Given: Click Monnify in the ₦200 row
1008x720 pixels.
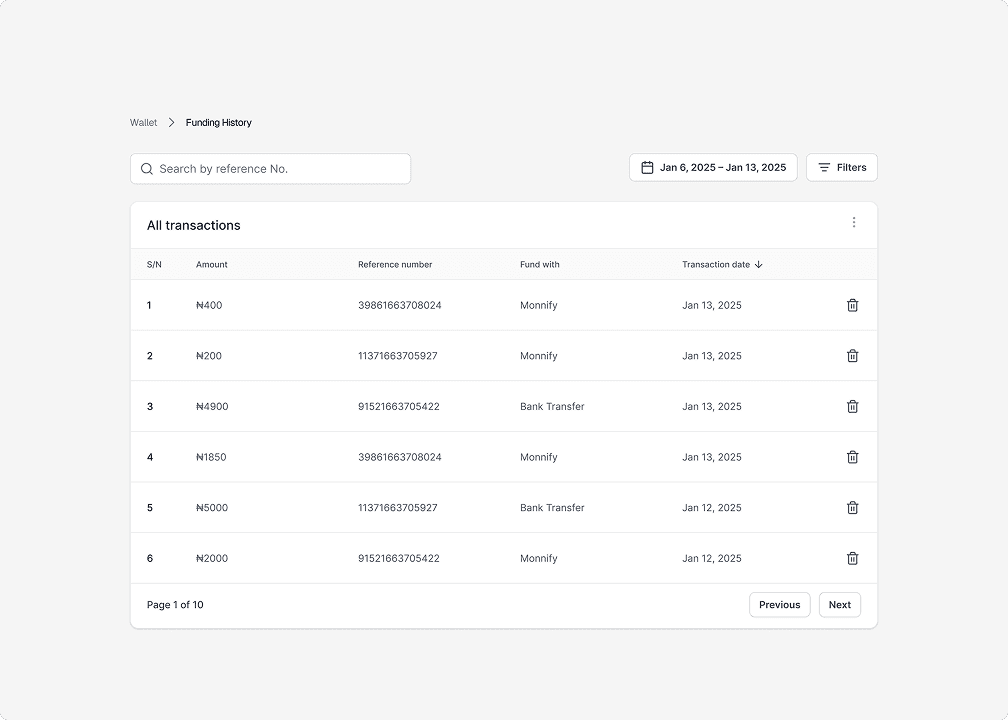Looking at the screenshot, I should tap(539, 356).
